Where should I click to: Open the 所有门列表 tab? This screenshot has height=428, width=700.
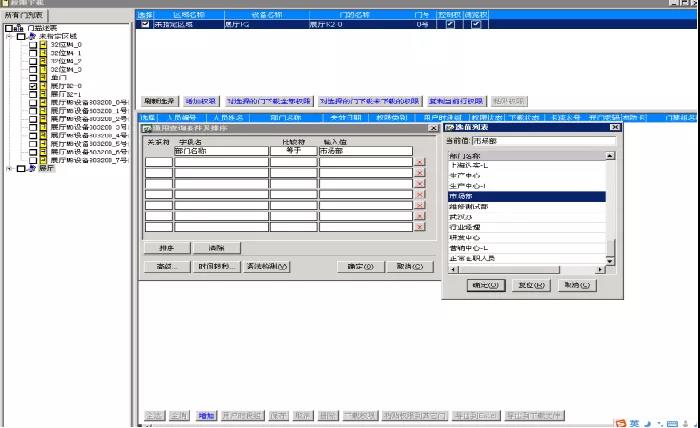[24, 15]
